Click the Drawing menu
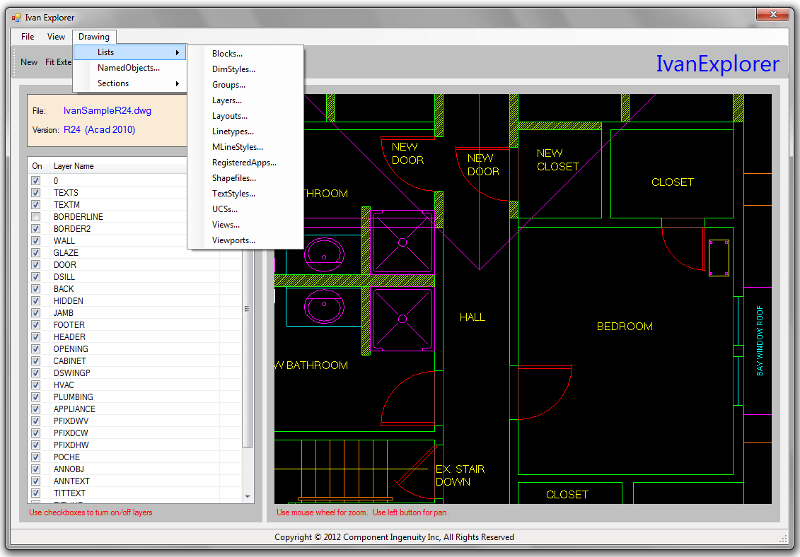Screen dimensions: 800x557 [94, 37]
